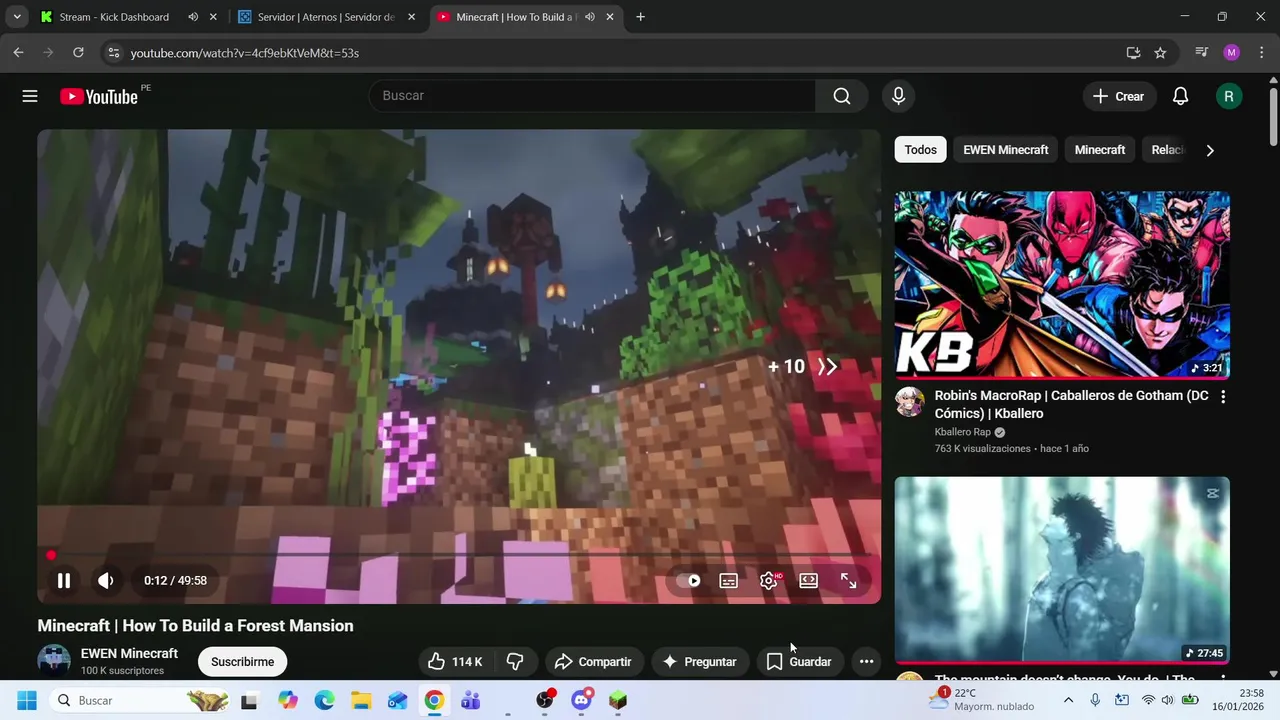Select the Minecraft filter chip
1280x720 pixels.
[1100, 150]
